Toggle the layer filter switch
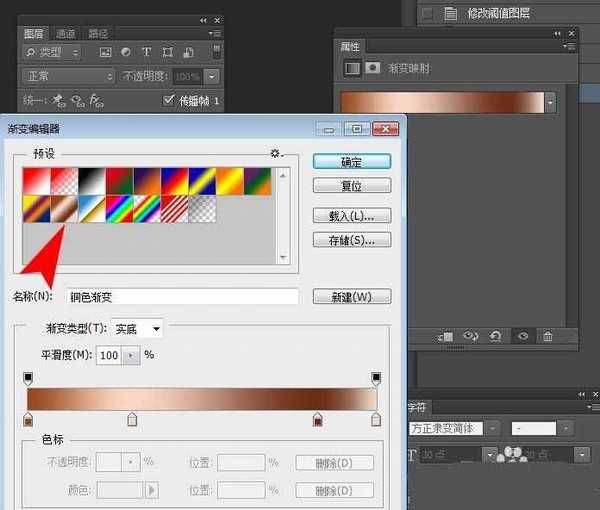 click(215, 51)
